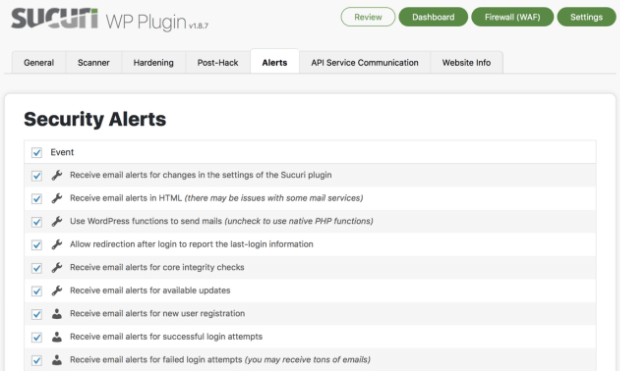Click wrench icon beside available updates alert

[57, 290]
